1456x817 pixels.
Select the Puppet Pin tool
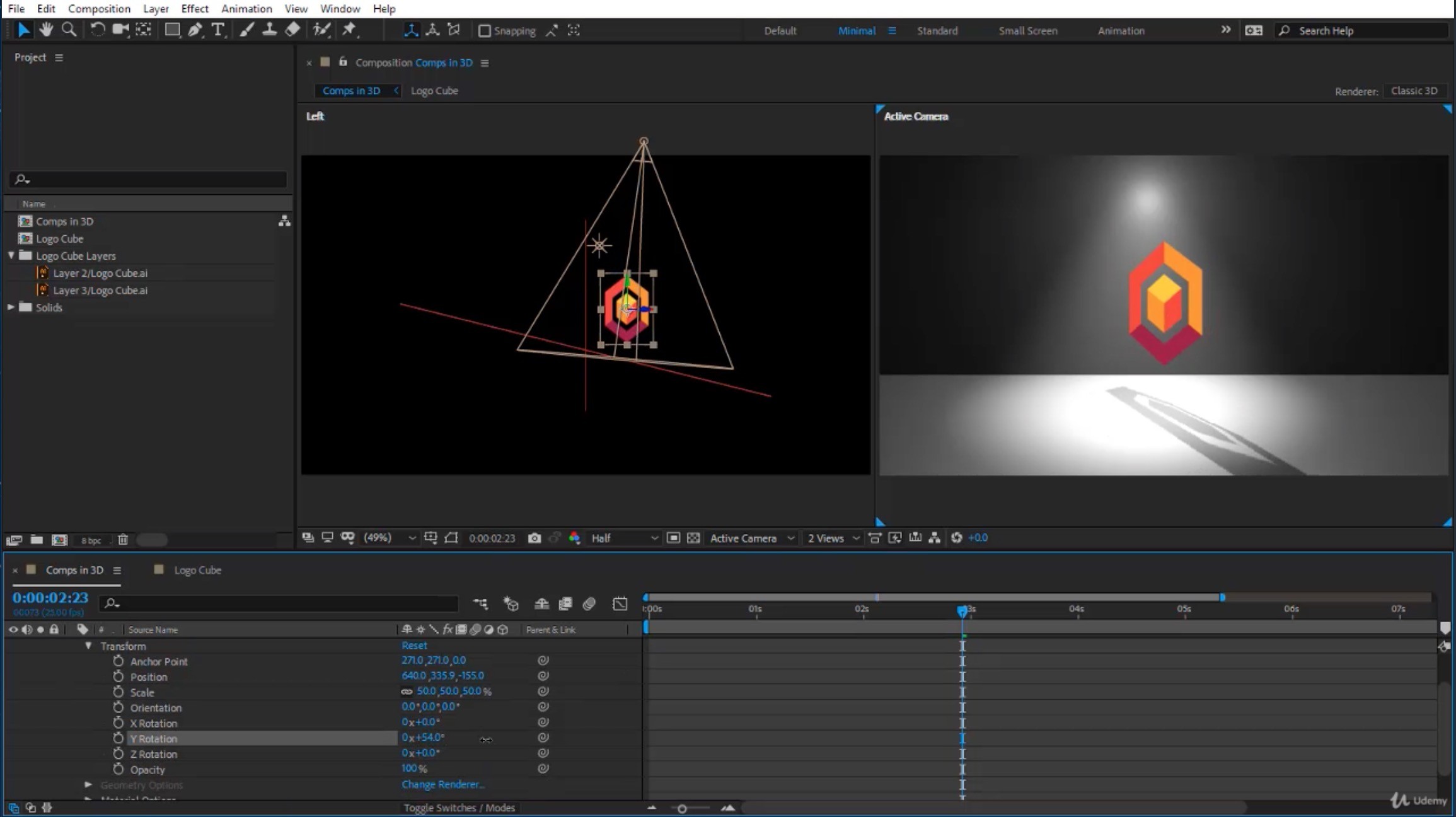click(349, 30)
